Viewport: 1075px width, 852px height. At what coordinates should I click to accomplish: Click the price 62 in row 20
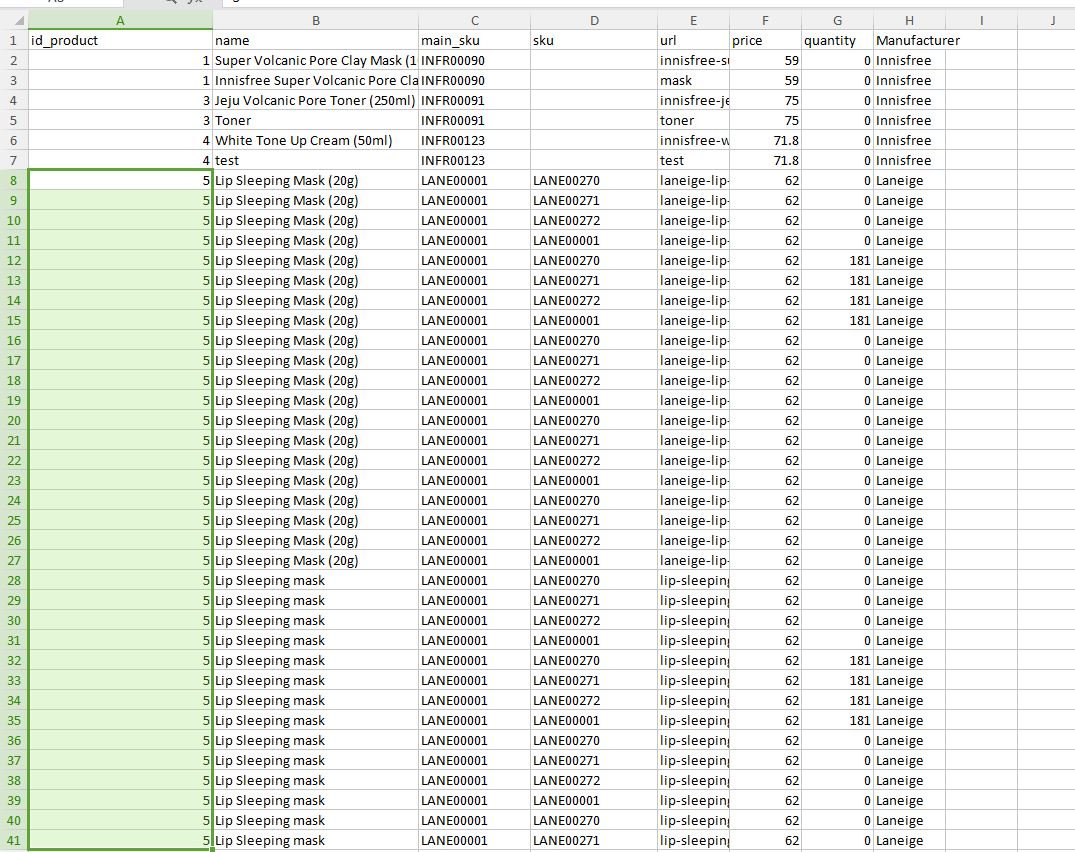pos(765,420)
